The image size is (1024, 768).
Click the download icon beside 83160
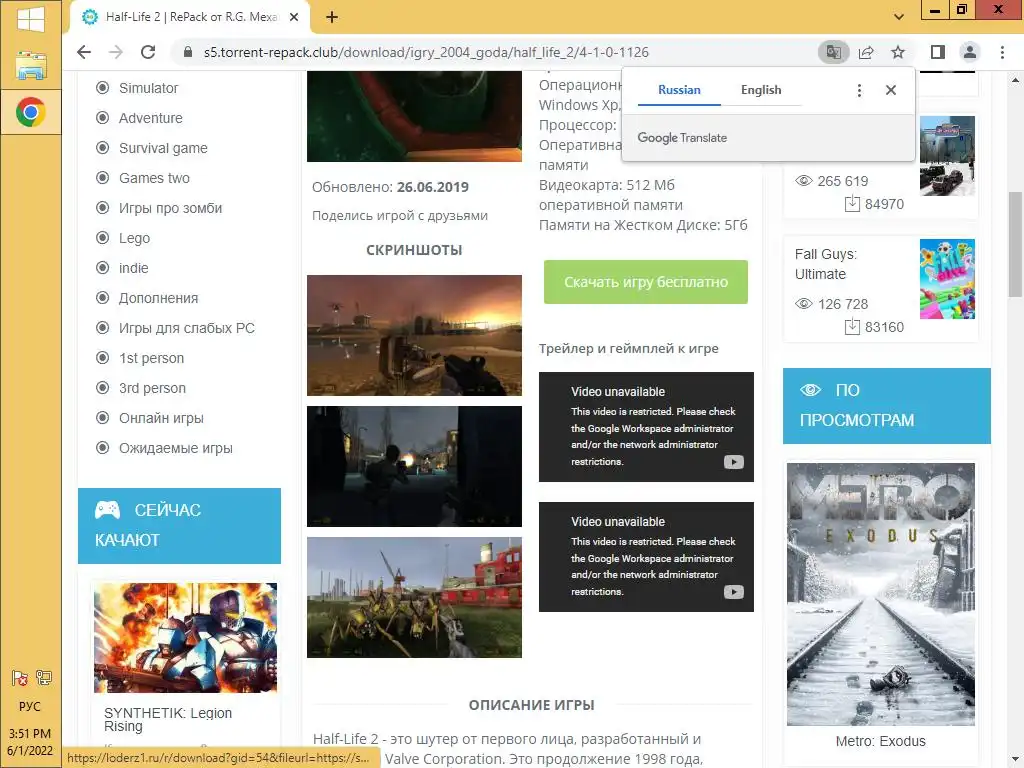852,327
